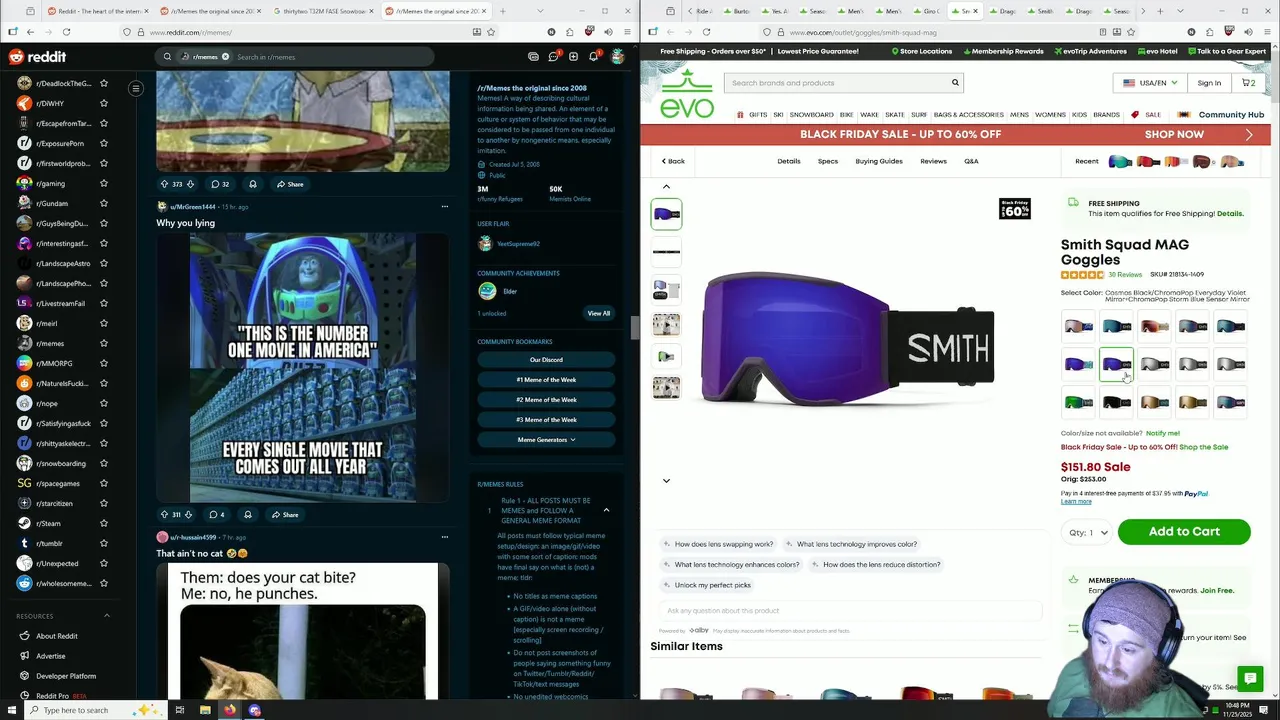Viewport: 1280px width, 720px height.
Task: Select the green lens goggle color swatch
Action: point(1079,402)
